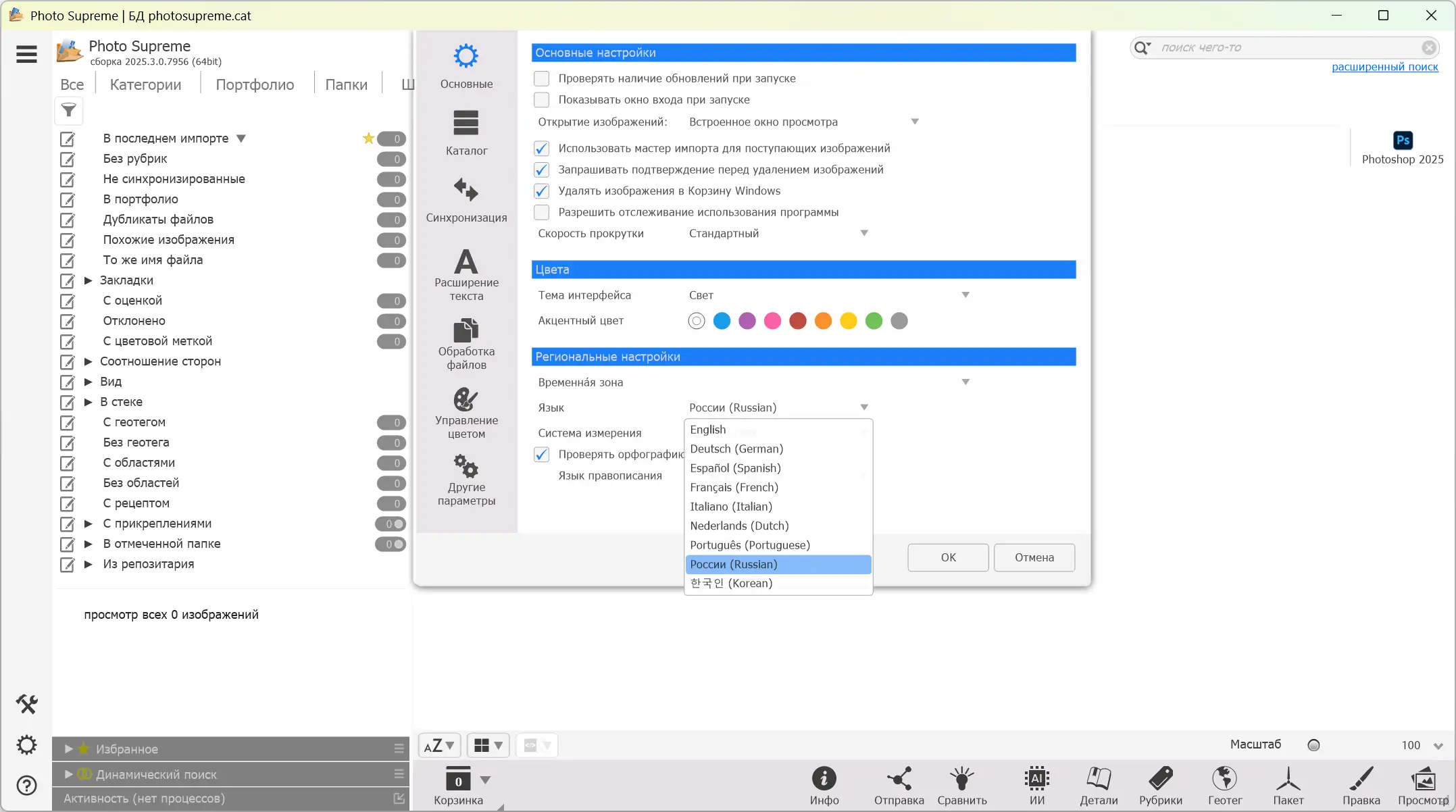Screen dimensions: 1456x812
Task: Uncheck deleting images to Windows Recycle Bin
Action: click(541, 191)
